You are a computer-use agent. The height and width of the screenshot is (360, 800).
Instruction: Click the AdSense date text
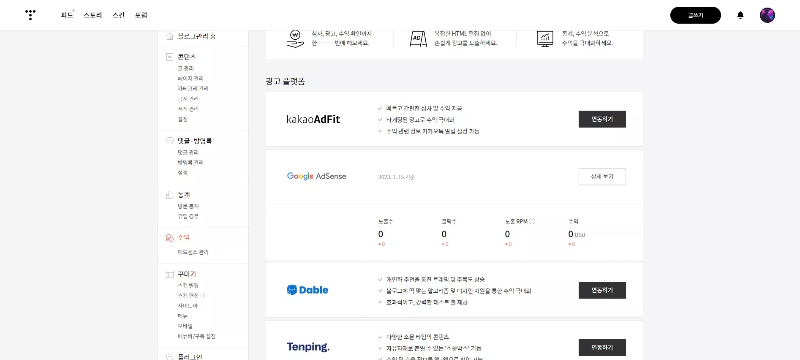(396, 177)
